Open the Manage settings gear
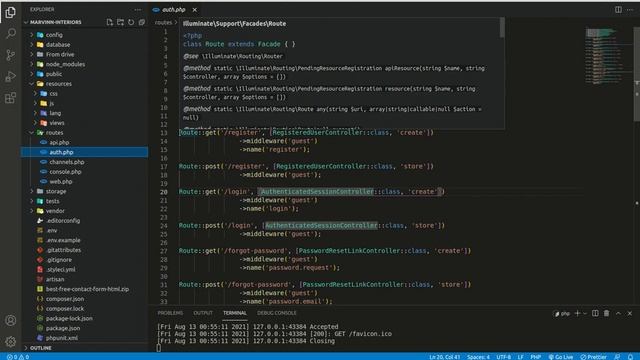Viewport: 640px width, 360px height. 11,341
